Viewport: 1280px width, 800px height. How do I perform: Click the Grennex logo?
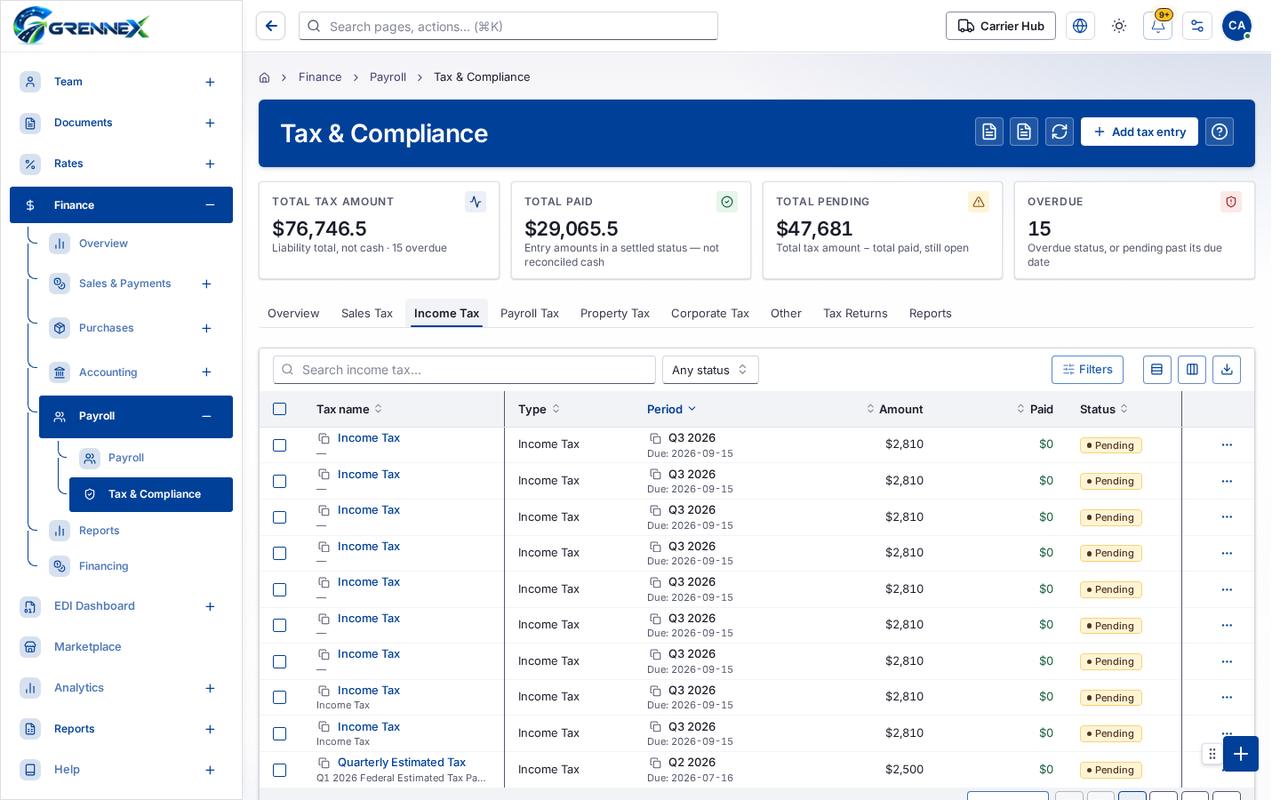tap(81, 25)
